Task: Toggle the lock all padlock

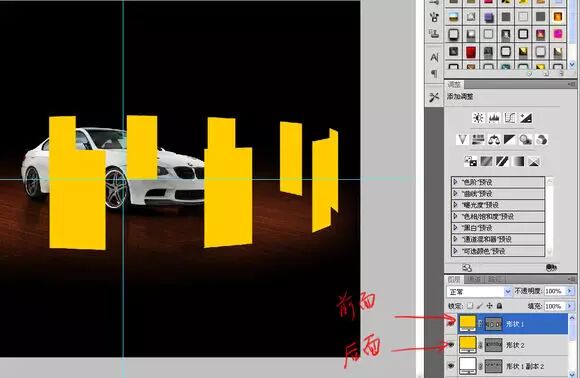Action: click(x=499, y=306)
